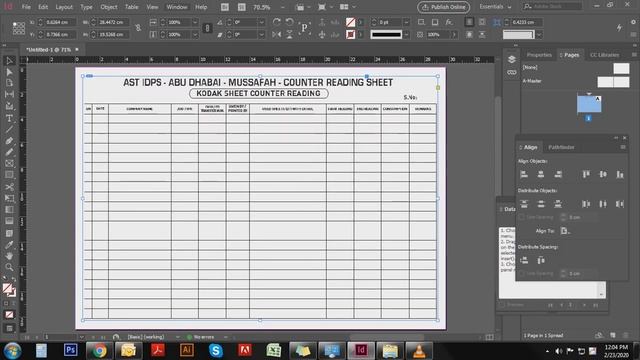Select the Pen tool
Image resolution: width=640 pixels, height=360 pixels.
tap(9, 141)
